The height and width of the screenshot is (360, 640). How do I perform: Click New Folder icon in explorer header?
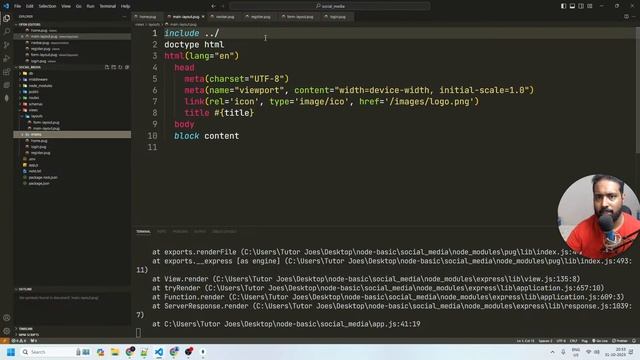(113, 67)
